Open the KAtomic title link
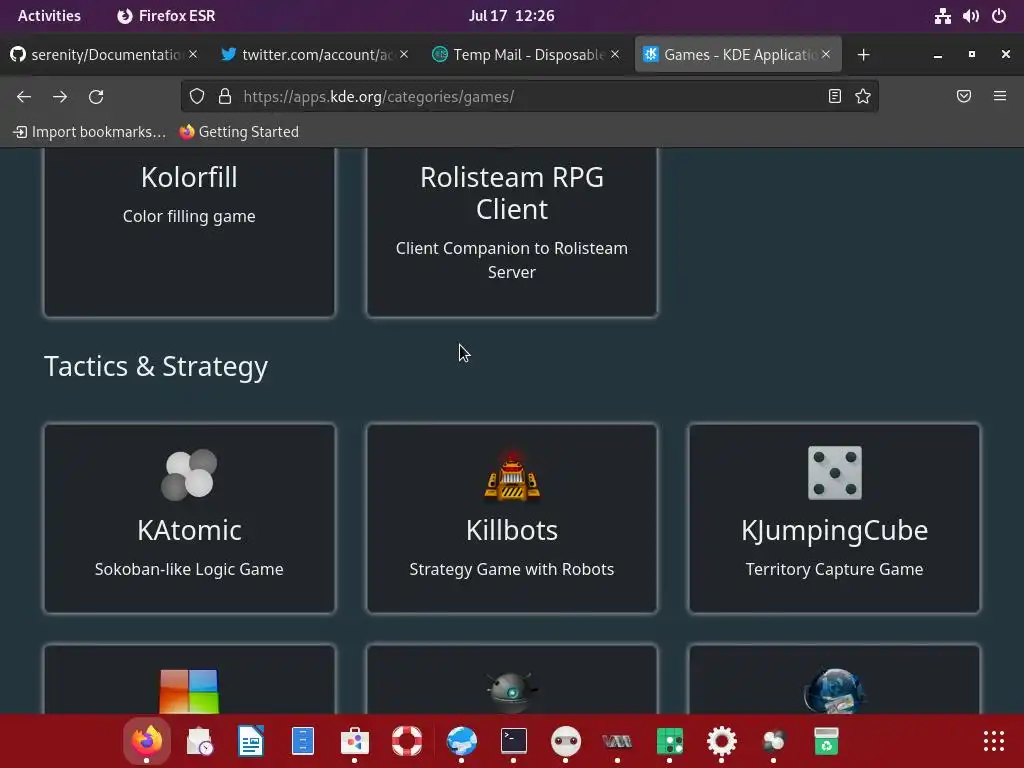Viewport: 1024px width, 768px height. click(x=189, y=530)
